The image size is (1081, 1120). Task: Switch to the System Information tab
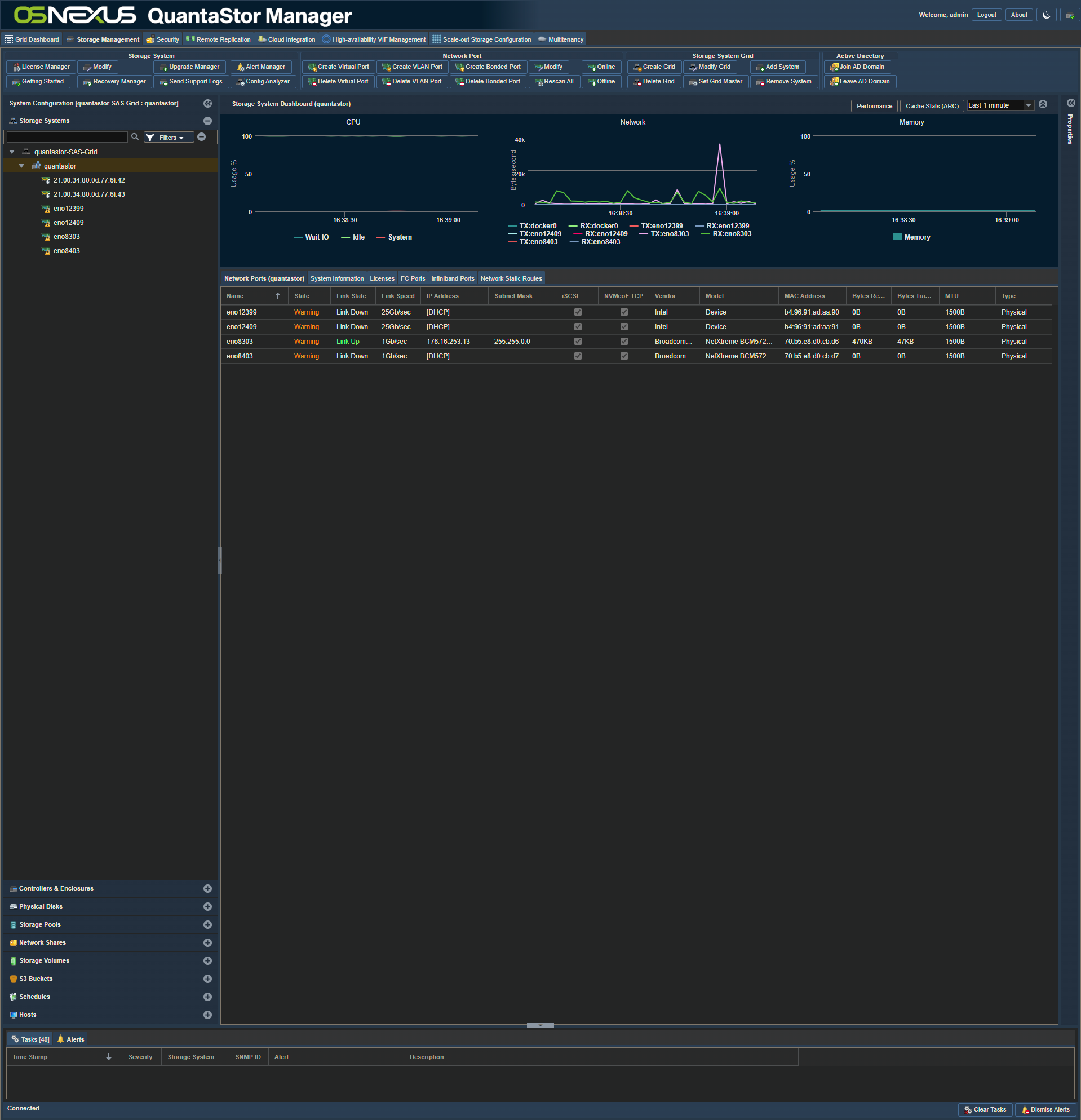click(337, 278)
